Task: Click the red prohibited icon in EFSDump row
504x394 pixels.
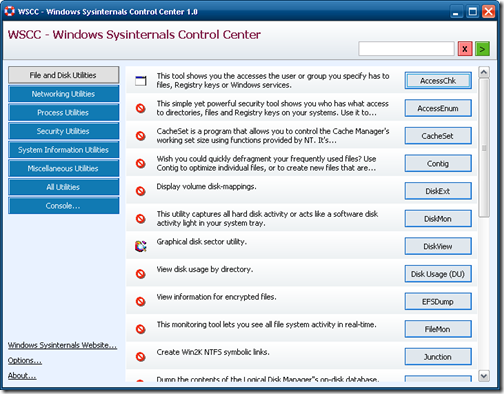Action: click(x=141, y=302)
